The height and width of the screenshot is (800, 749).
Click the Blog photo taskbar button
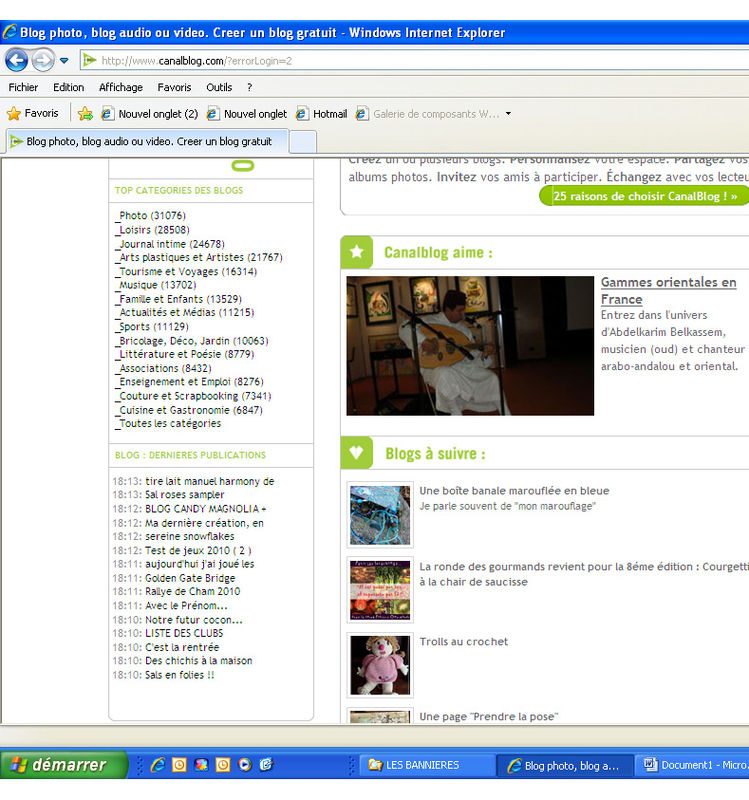click(564, 765)
